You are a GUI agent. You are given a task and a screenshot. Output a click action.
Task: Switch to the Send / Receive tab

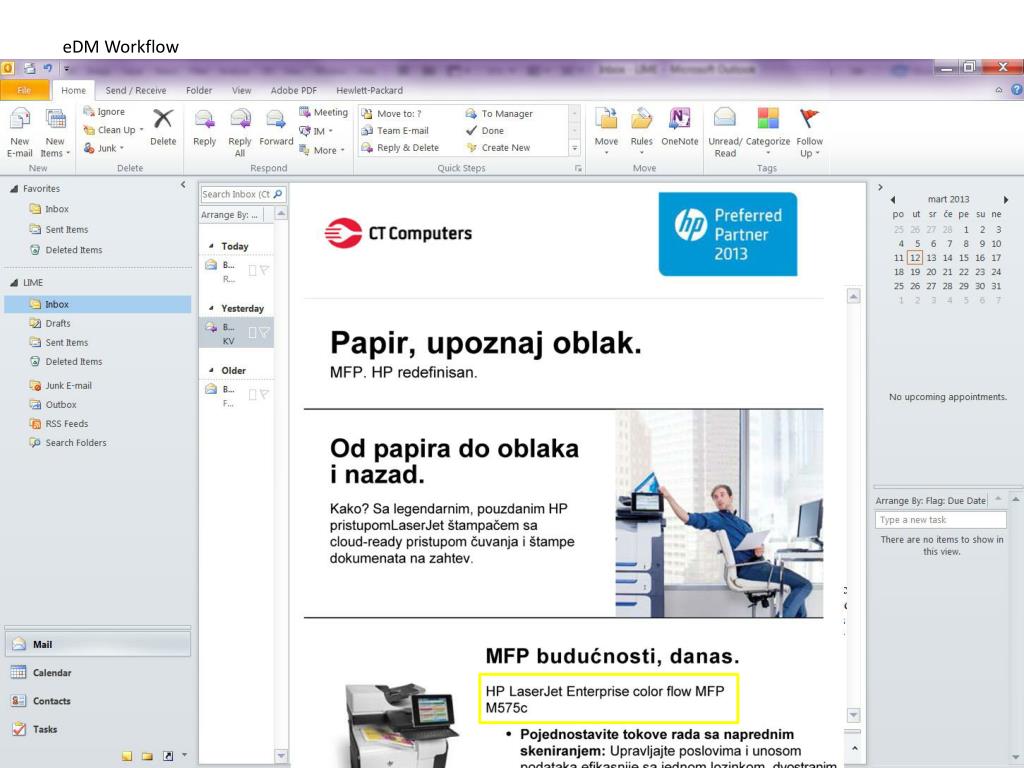pyautogui.click(x=136, y=90)
